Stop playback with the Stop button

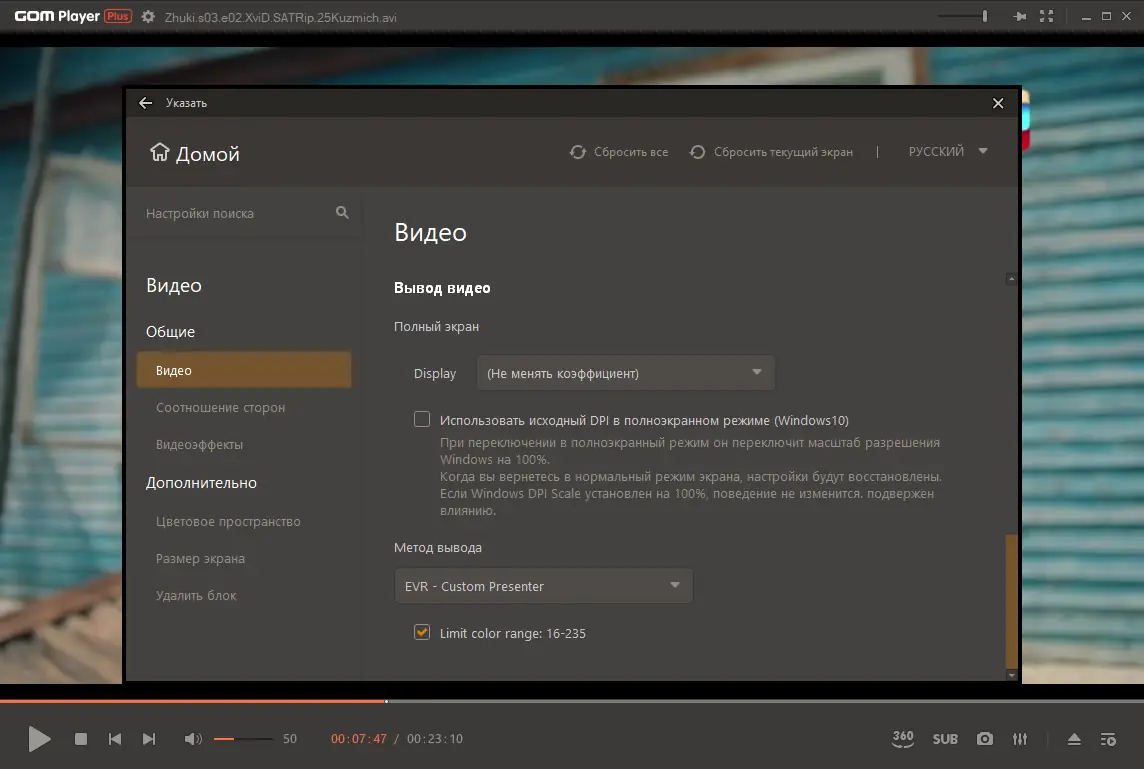[81, 739]
